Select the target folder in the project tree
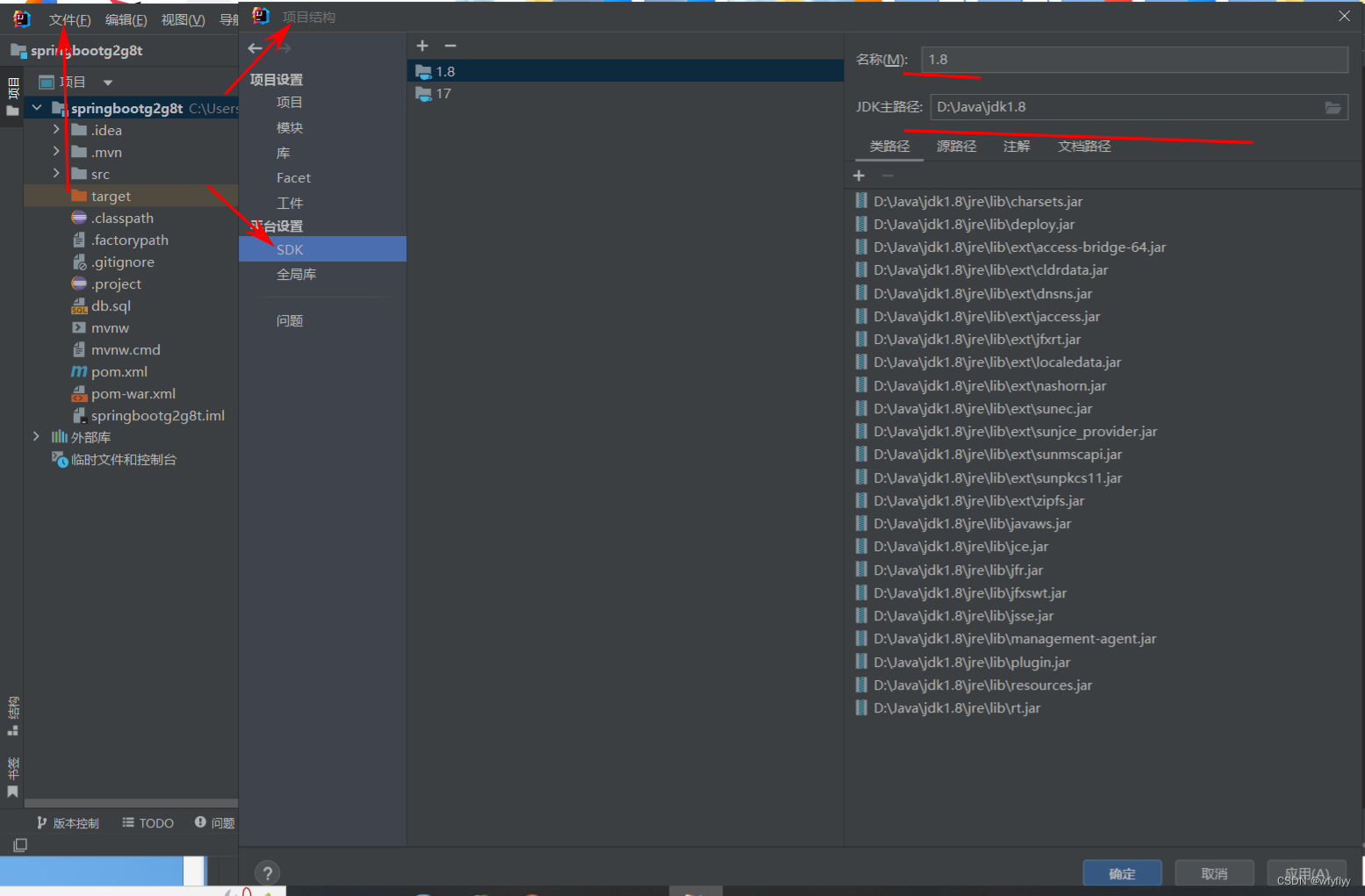This screenshot has width=1365, height=896. tap(111, 197)
